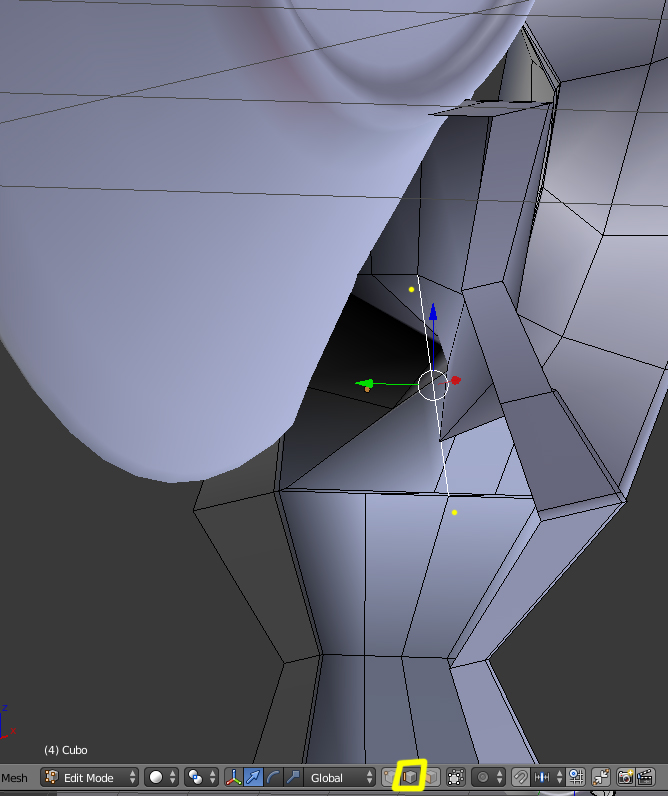Toggle the 3D manipulator widget

[233, 777]
